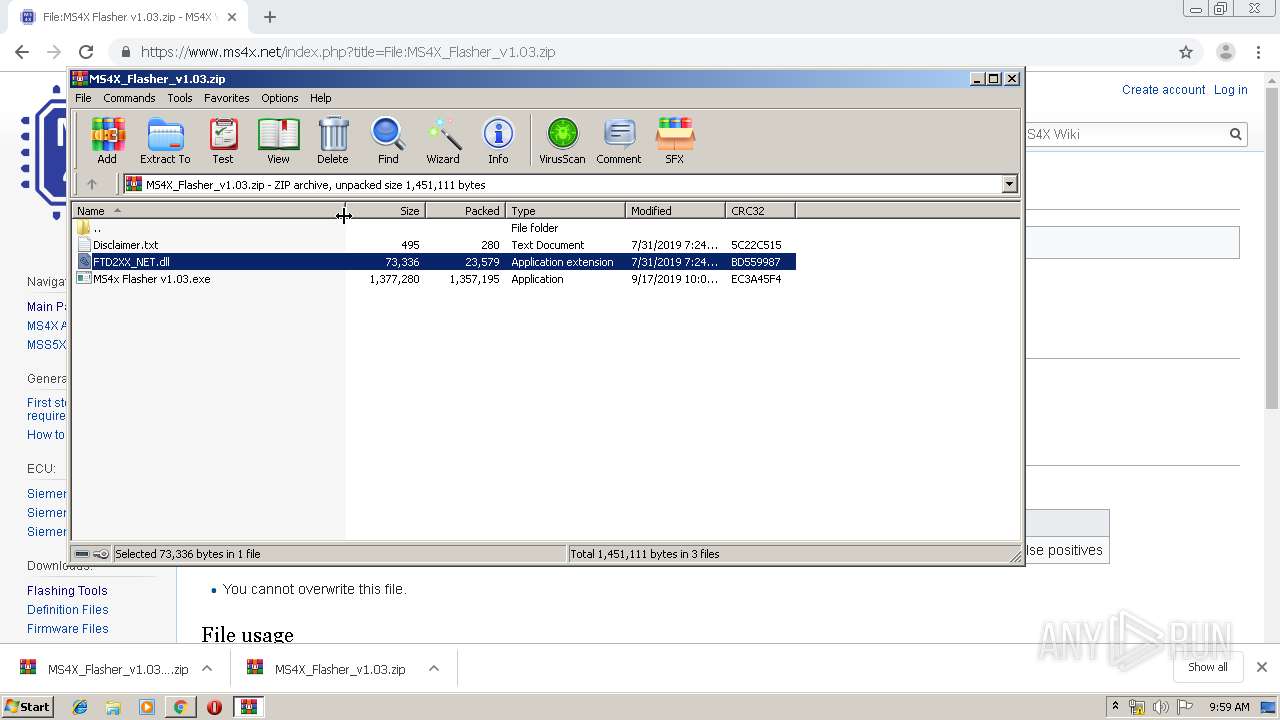This screenshot has height=720, width=1280.
Task: Click the Comment icon
Action: 619,141
